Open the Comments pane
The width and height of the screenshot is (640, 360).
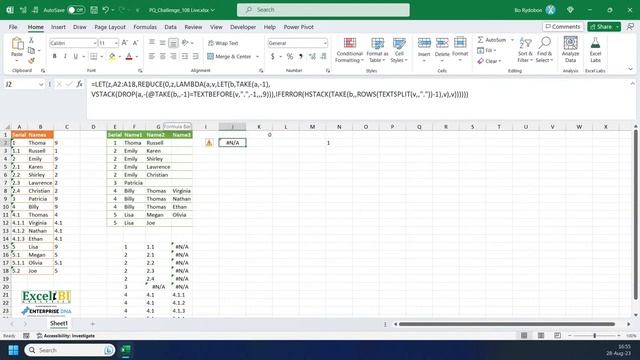click(x=563, y=27)
